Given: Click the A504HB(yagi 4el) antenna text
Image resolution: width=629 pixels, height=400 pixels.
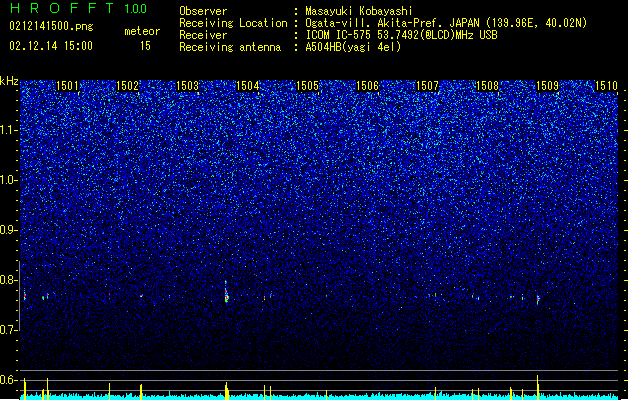Looking at the screenshot, I should click(353, 47).
